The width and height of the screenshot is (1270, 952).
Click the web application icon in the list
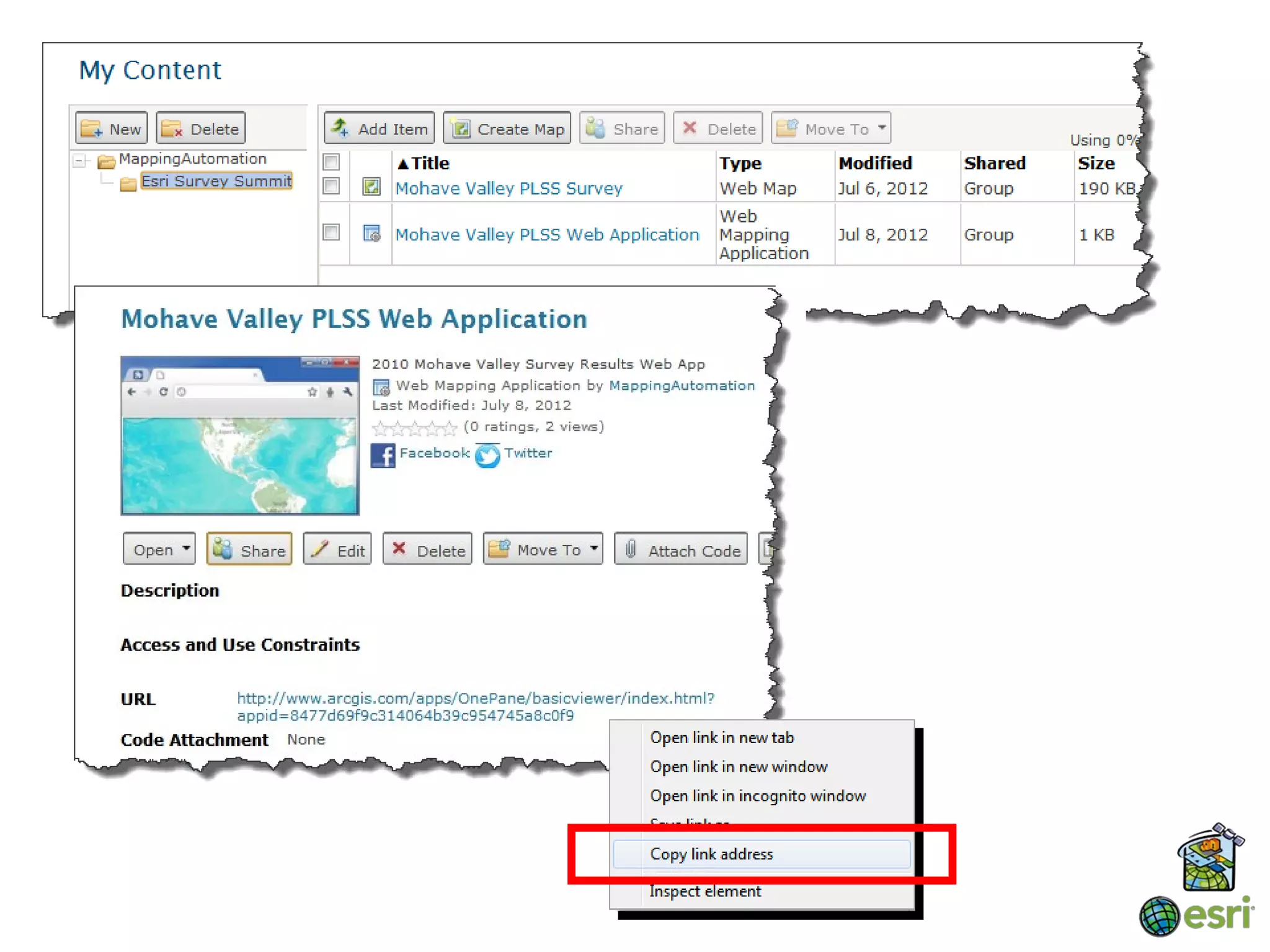coord(371,234)
